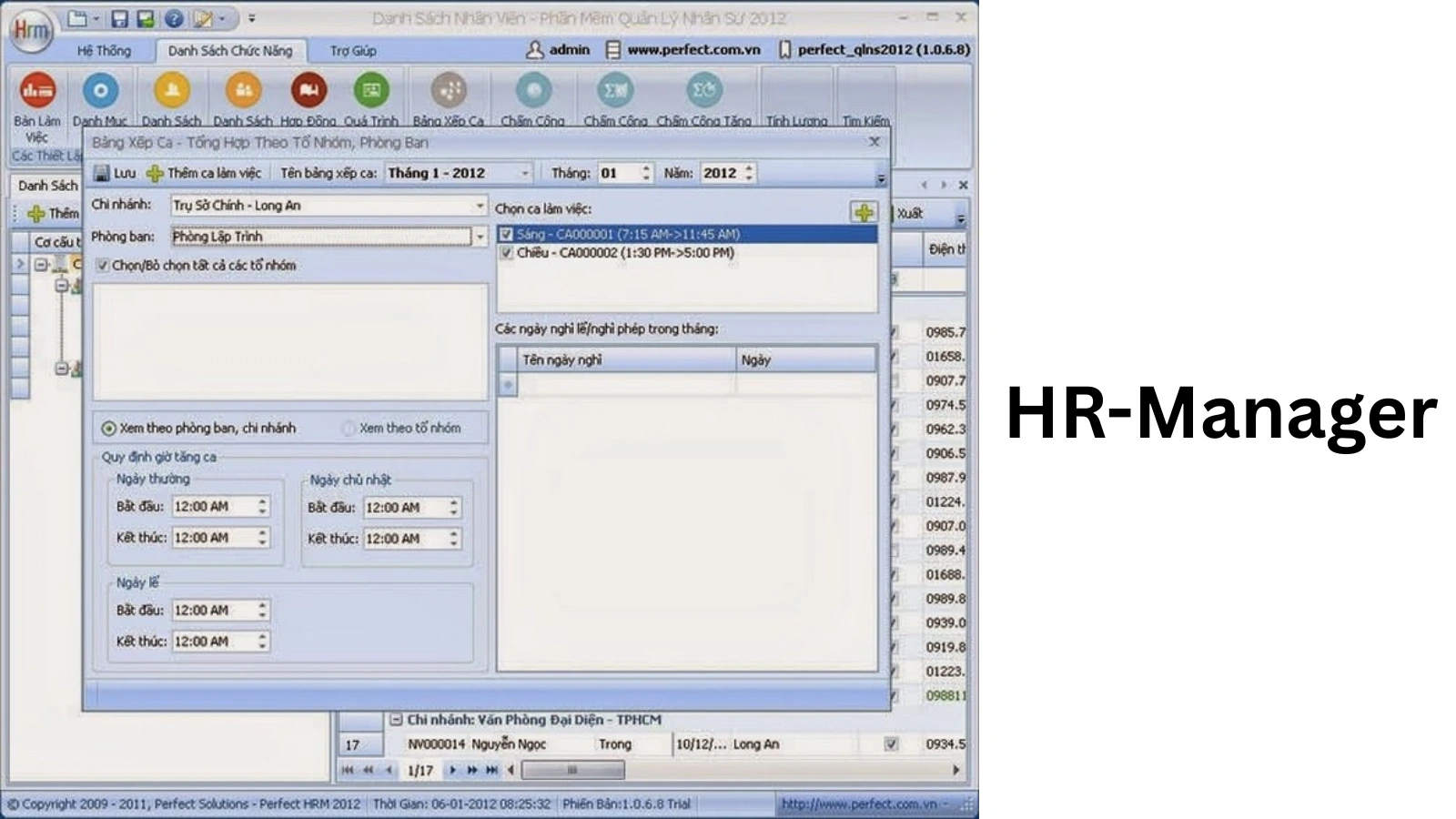Toggle Chọn/Bỏ chọn tất cả các tổ nhóm

tap(103, 266)
